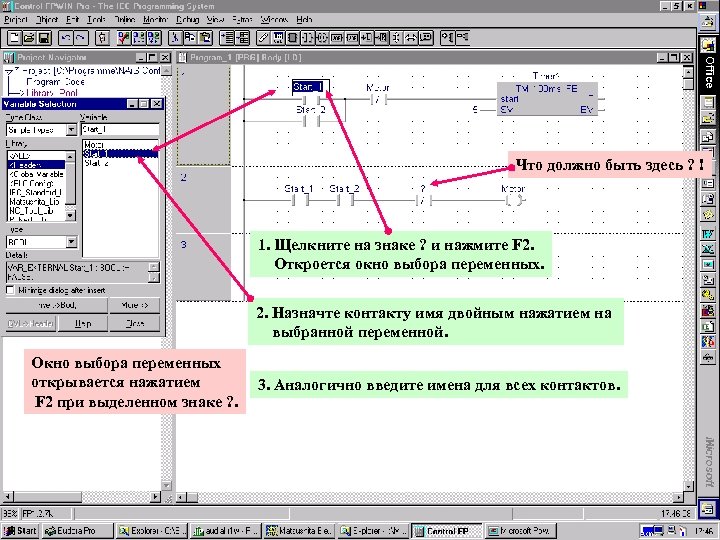This screenshot has width=720, height=540.
Task: Click the More >> button
Action: pyautogui.click(x=135, y=305)
